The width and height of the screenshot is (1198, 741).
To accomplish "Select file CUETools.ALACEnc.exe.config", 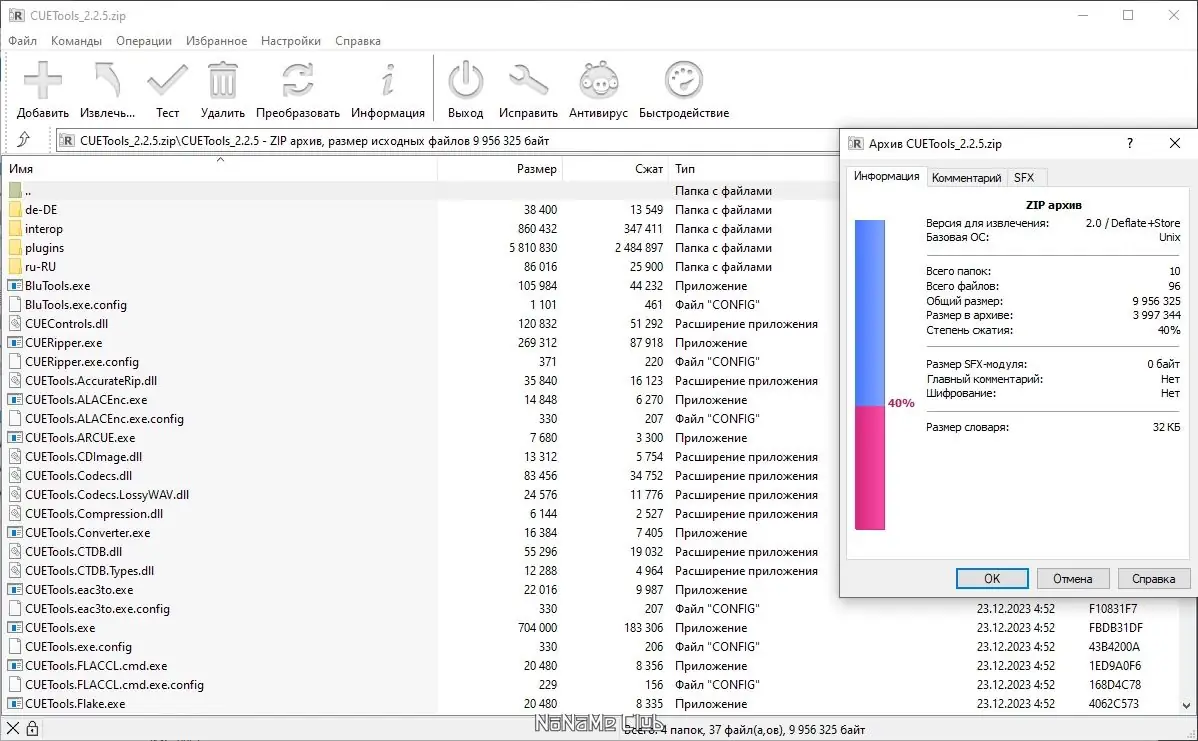I will (x=104, y=419).
